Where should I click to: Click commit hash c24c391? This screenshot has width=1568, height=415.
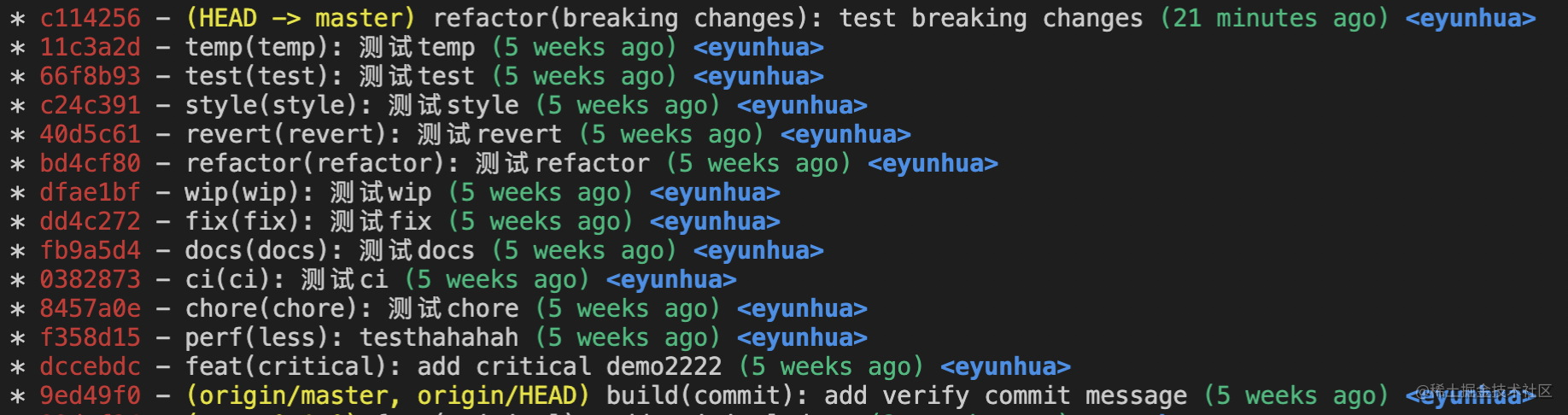90,105
